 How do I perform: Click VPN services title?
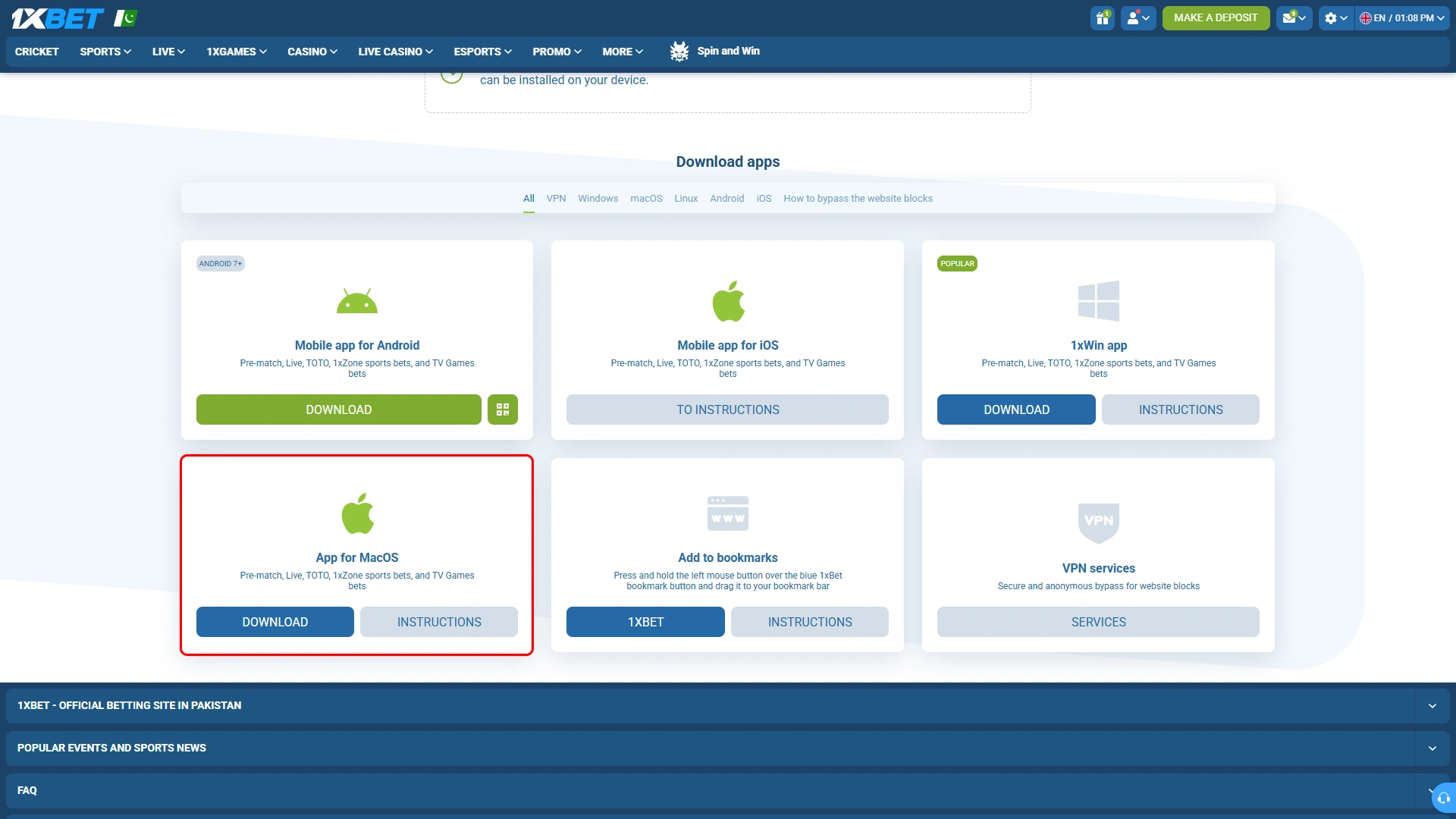coord(1099,568)
